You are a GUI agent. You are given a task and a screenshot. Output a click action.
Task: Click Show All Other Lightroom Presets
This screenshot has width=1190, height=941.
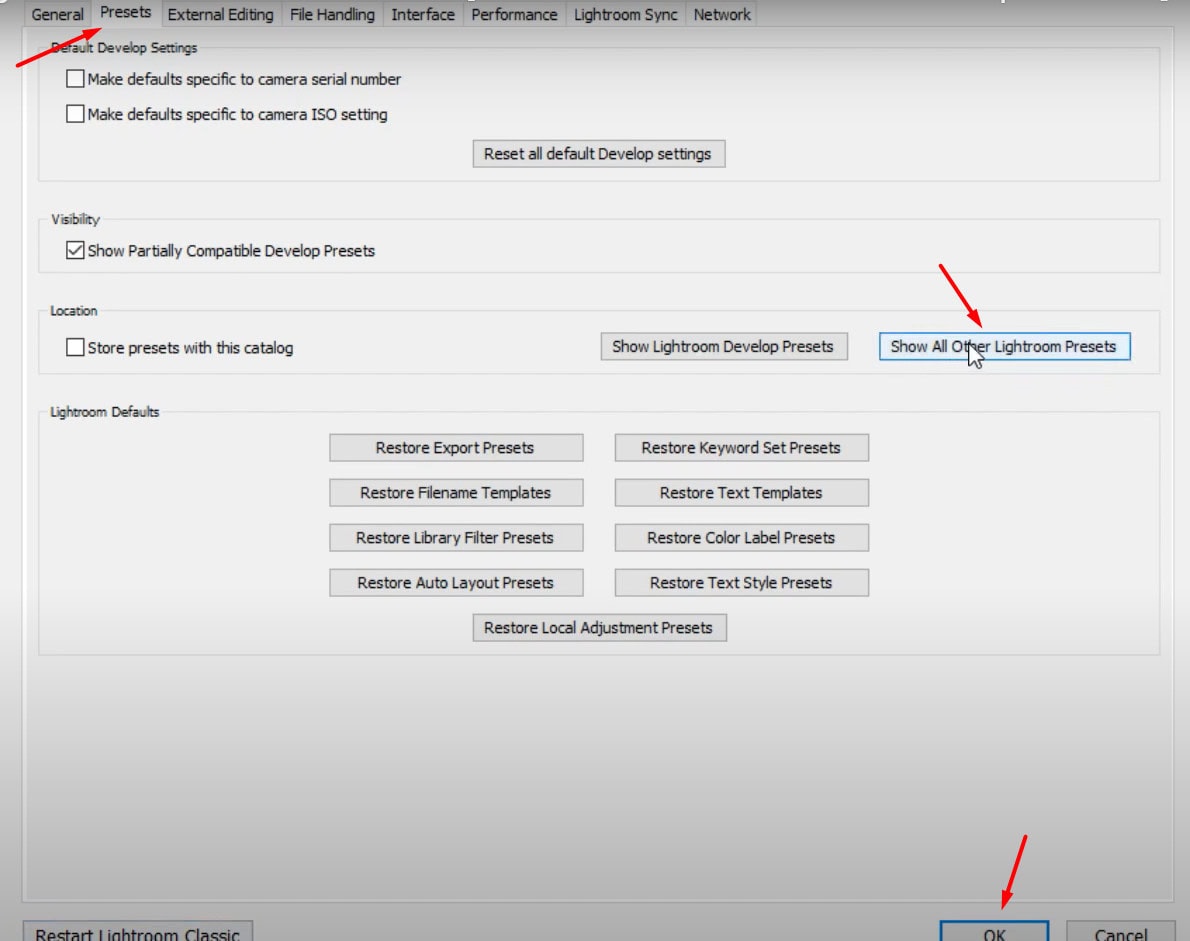(1004, 347)
